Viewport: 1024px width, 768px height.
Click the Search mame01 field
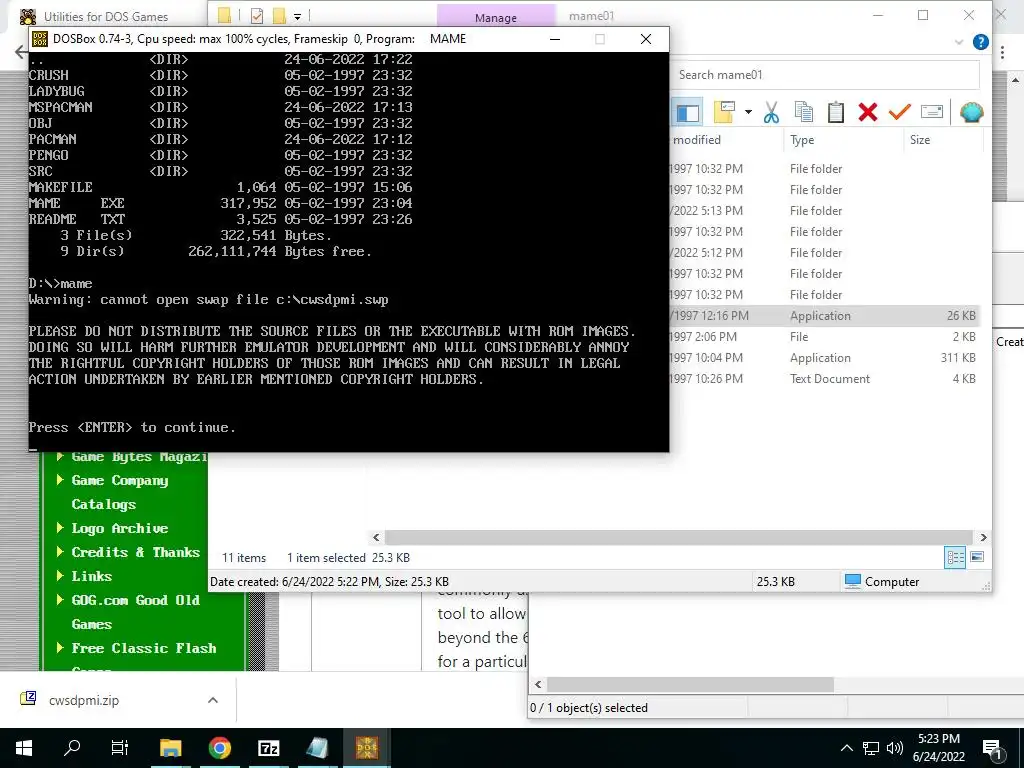(825, 74)
